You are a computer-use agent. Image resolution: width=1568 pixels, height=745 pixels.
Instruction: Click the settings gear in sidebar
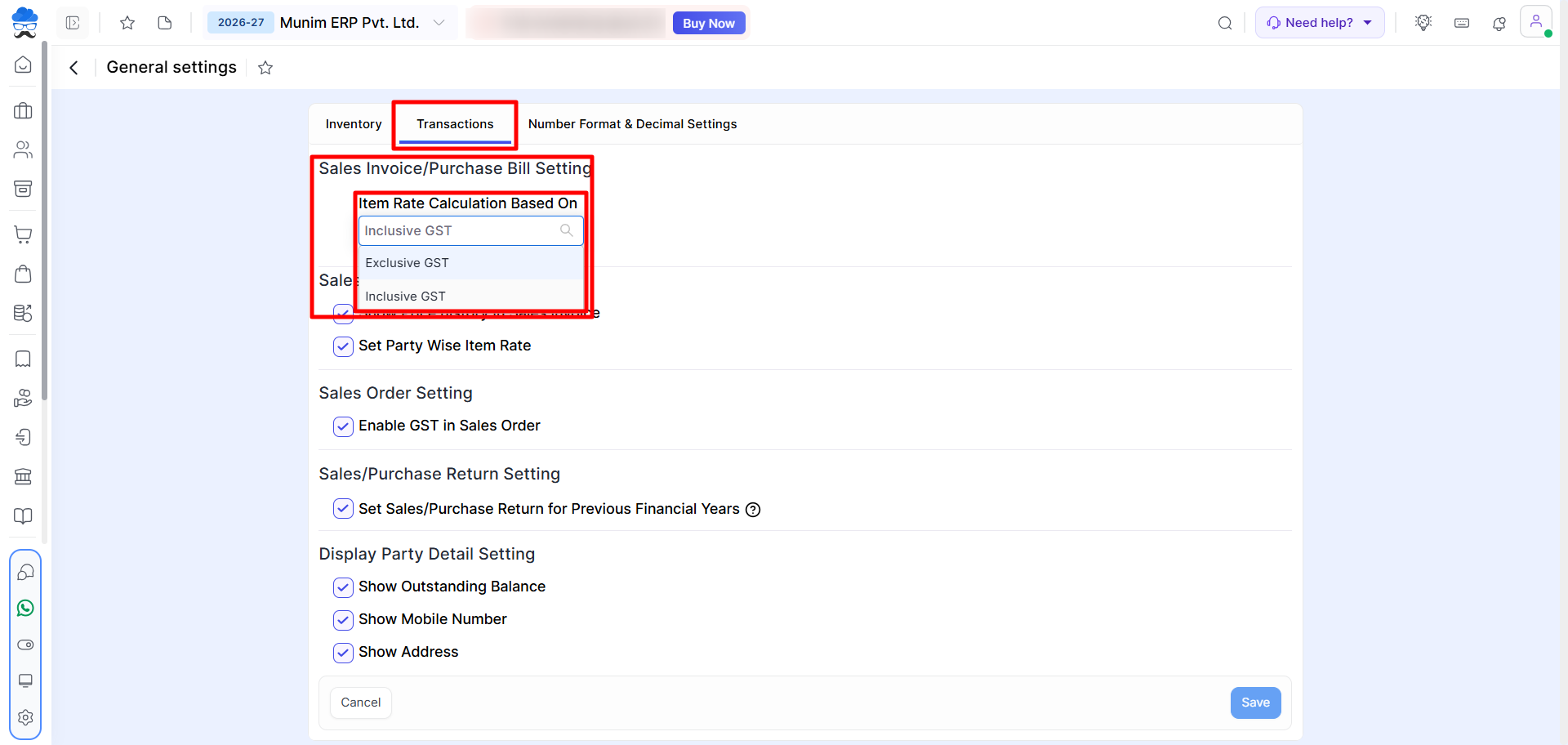[x=25, y=717]
